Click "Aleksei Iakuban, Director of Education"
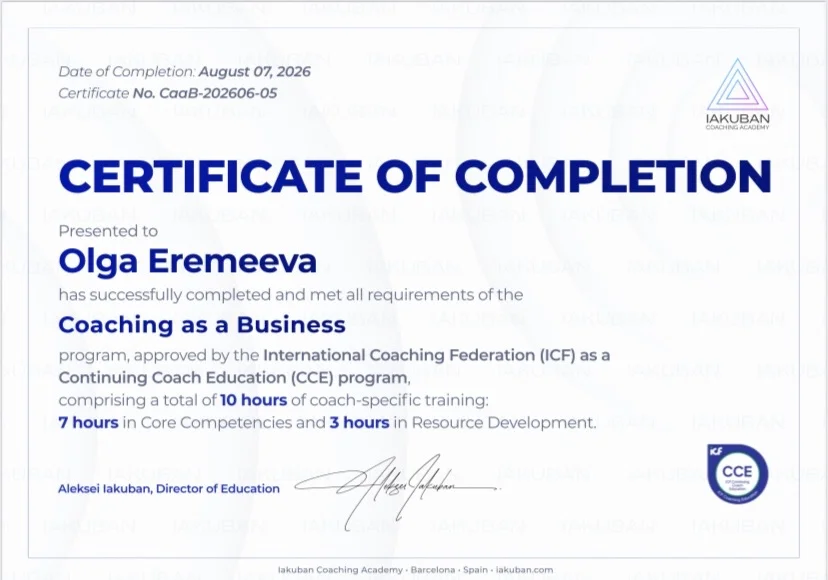The width and height of the screenshot is (828, 580). coord(169,489)
